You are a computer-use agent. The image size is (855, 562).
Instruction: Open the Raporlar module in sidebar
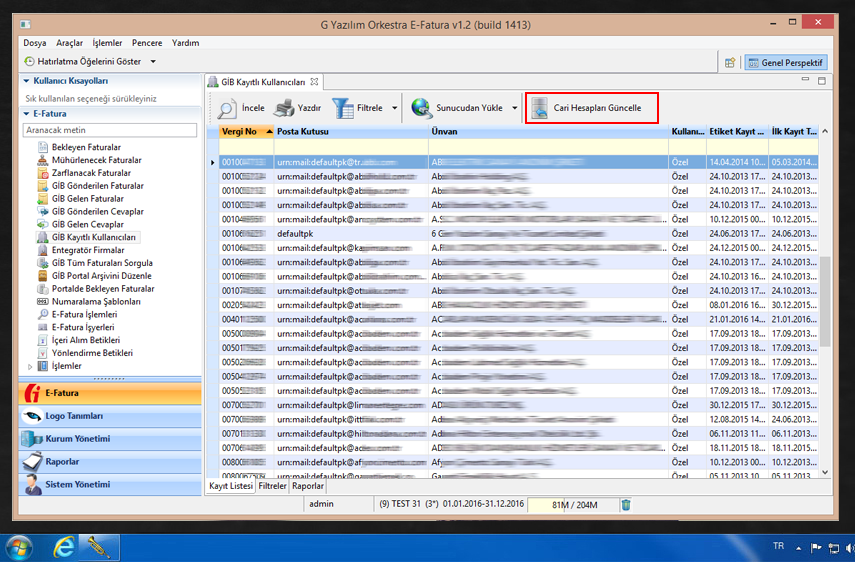[110, 462]
